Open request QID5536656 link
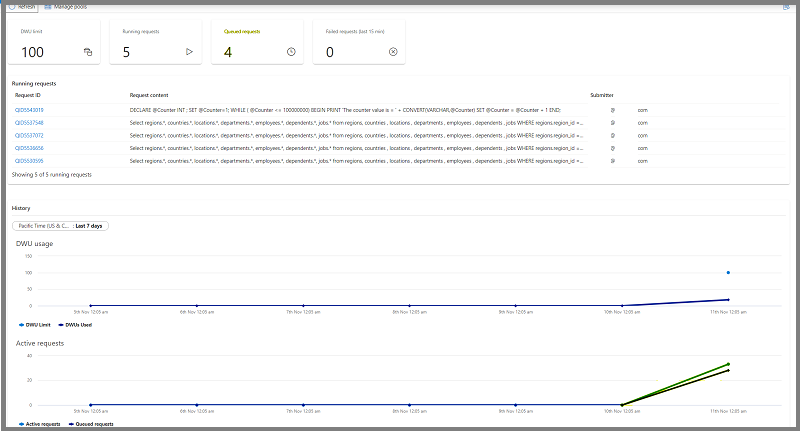Image resolution: width=800 pixels, height=431 pixels. point(29,148)
